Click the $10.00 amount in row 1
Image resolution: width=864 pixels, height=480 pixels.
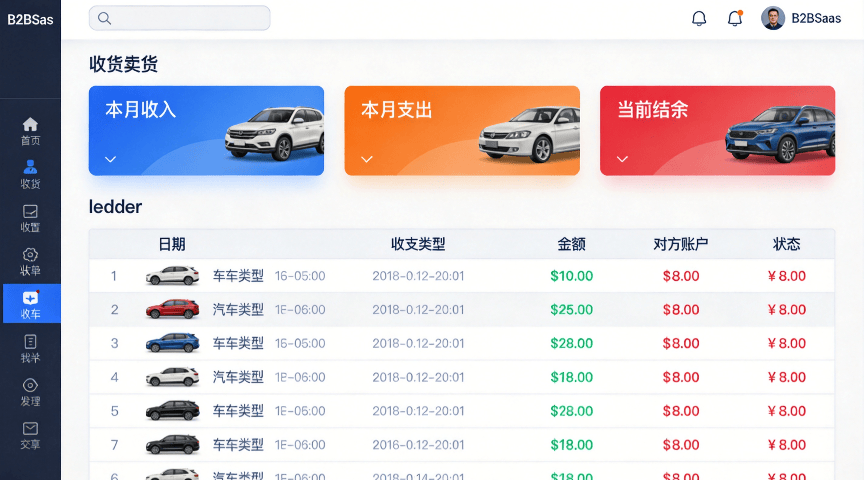pos(571,276)
